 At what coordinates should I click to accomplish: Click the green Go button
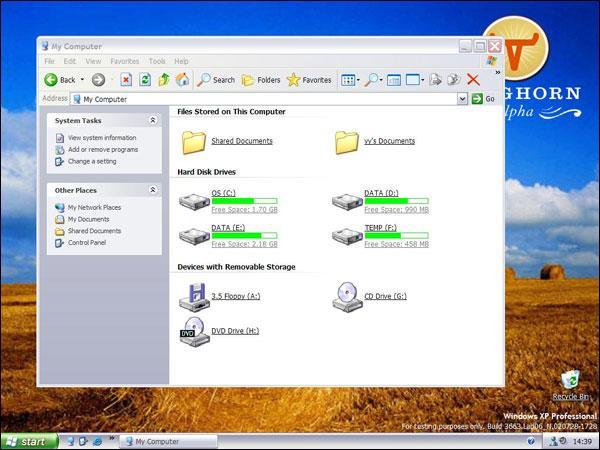click(x=483, y=99)
